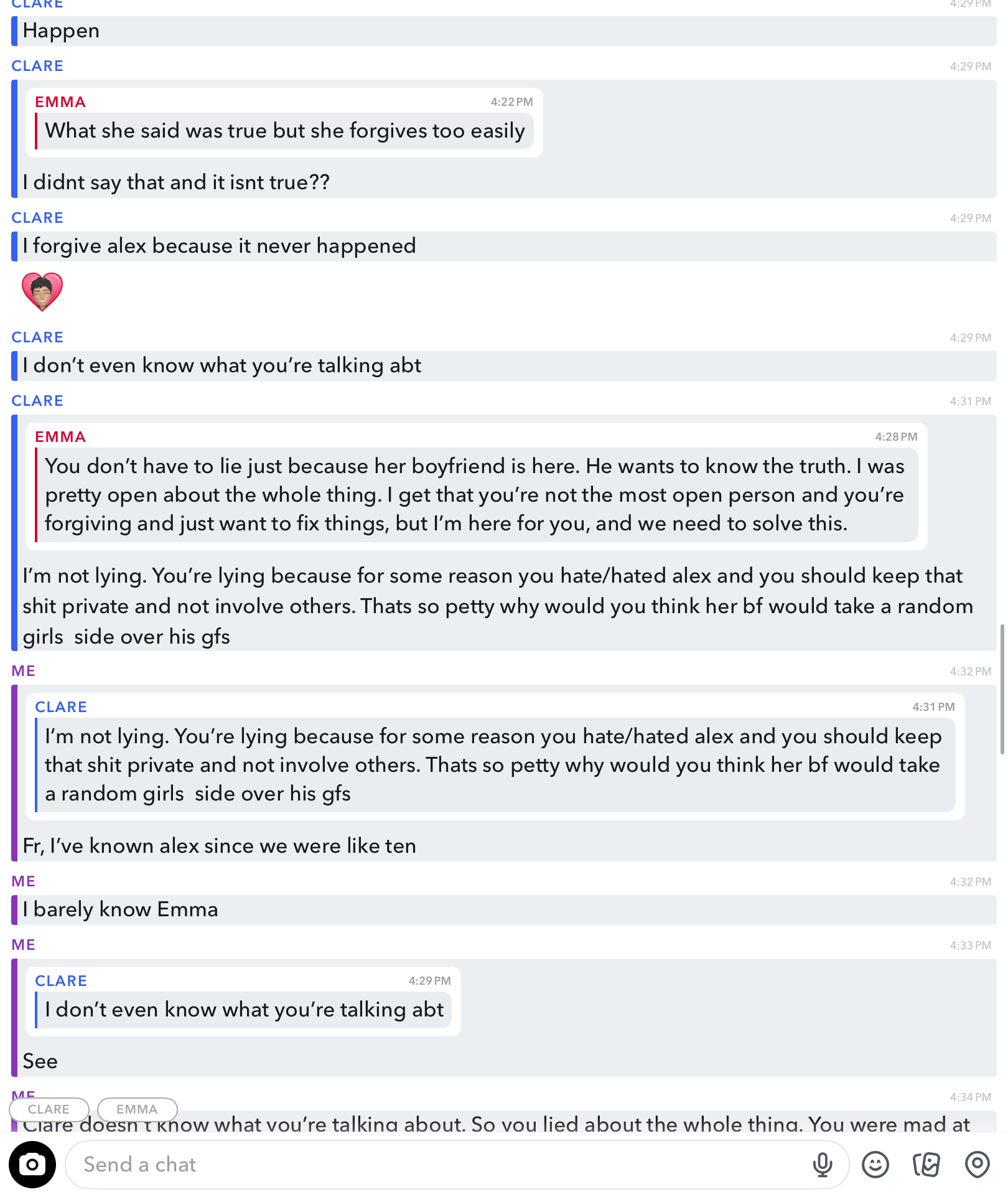Tap the microphone voice note icon

822,1164
